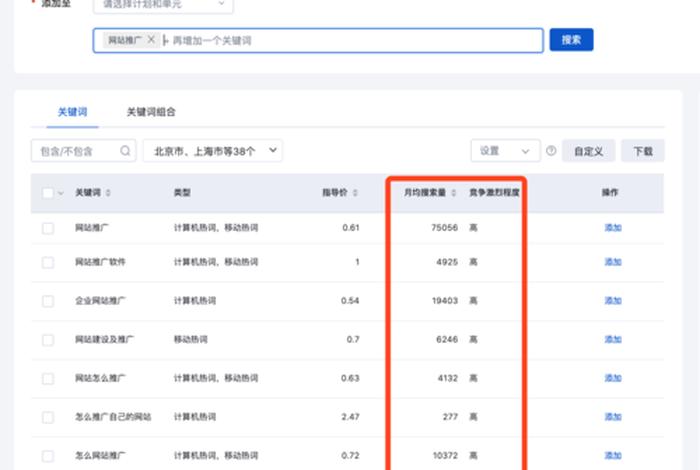Click 添加 for the 怎么推广自己的网站 row

613,416
